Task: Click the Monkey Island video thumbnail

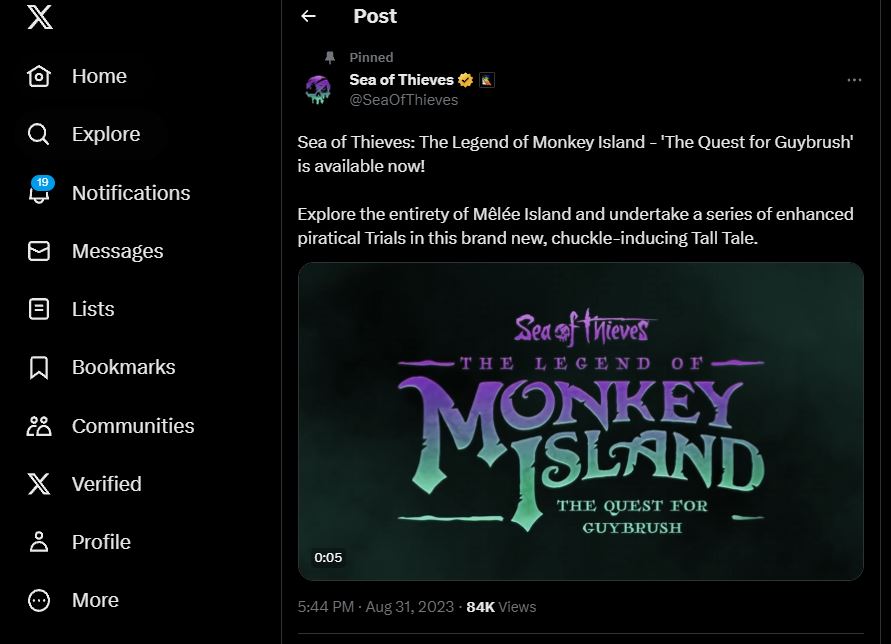Action: pyautogui.click(x=580, y=420)
